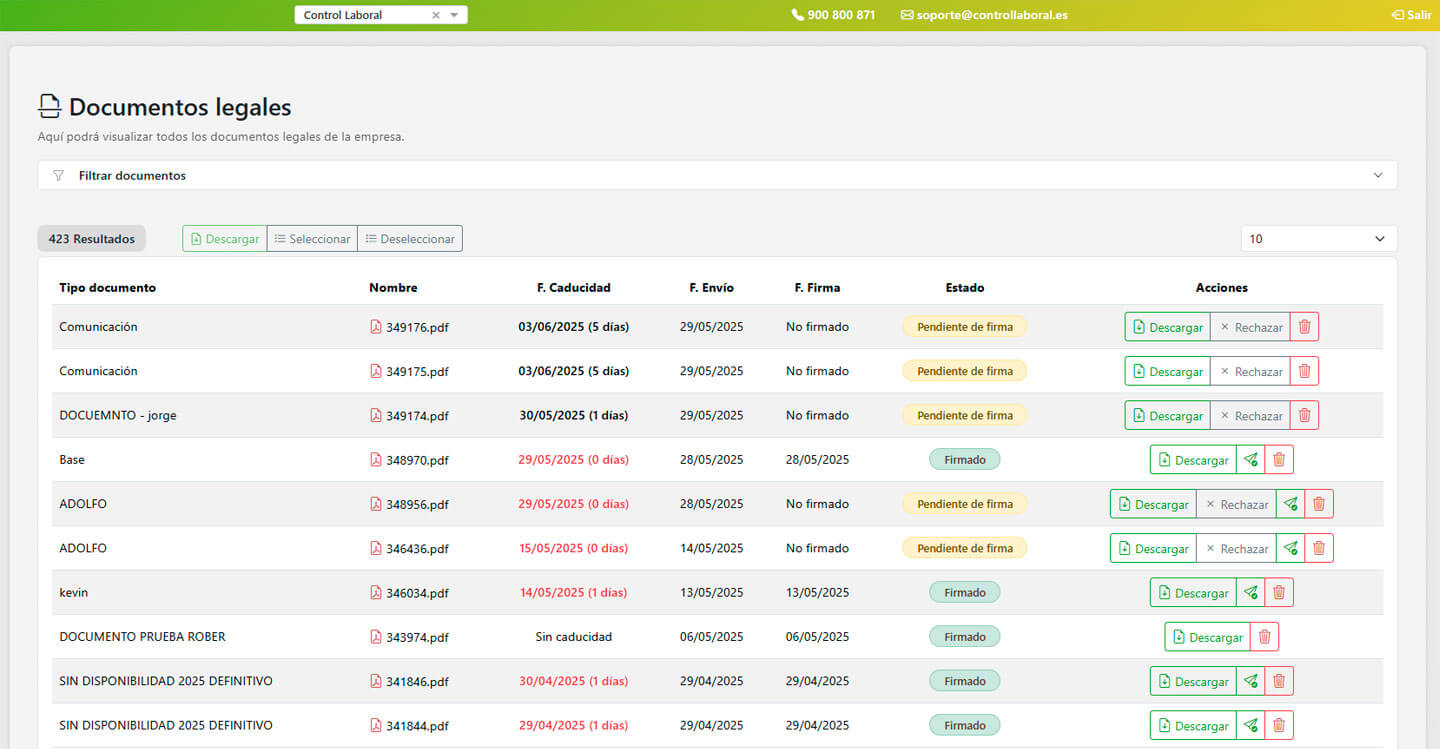
Task: Click trash icon in 348956.pdf row
Action: point(1319,504)
